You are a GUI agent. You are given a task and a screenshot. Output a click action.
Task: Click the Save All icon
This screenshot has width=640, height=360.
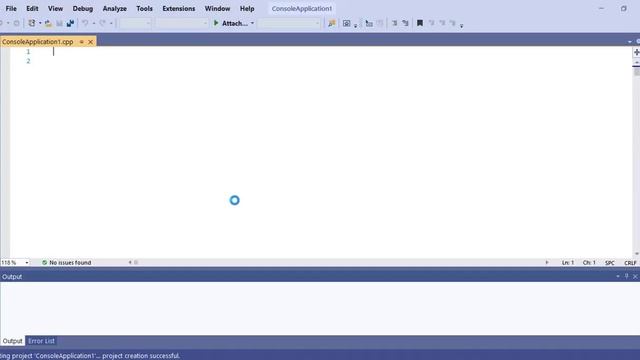[x=70, y=23]
